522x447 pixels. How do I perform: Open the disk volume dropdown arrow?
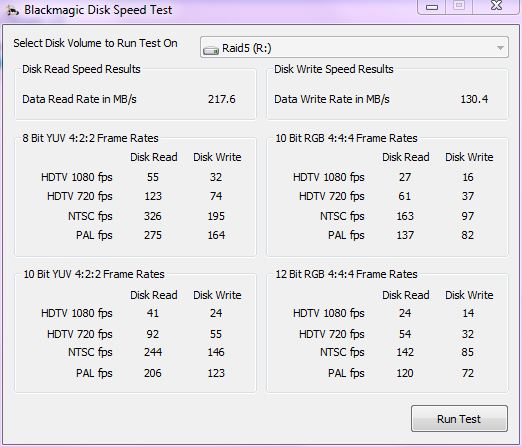coord(500,48)
